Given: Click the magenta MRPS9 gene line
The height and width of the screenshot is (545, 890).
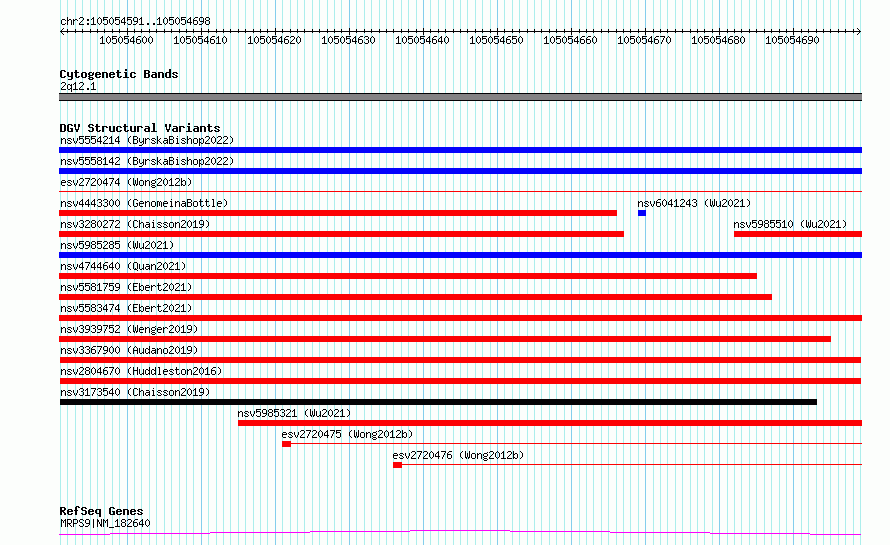Looking at the screenshot, I should (460, 533).
